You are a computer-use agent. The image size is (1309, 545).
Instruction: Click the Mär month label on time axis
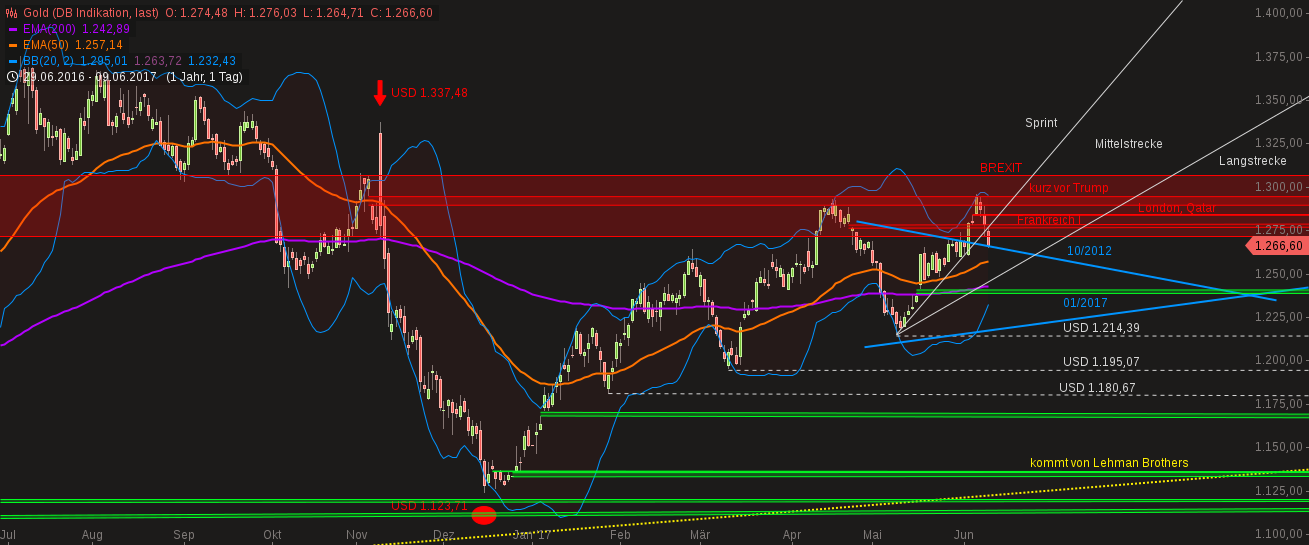click(x=700, y=535)
